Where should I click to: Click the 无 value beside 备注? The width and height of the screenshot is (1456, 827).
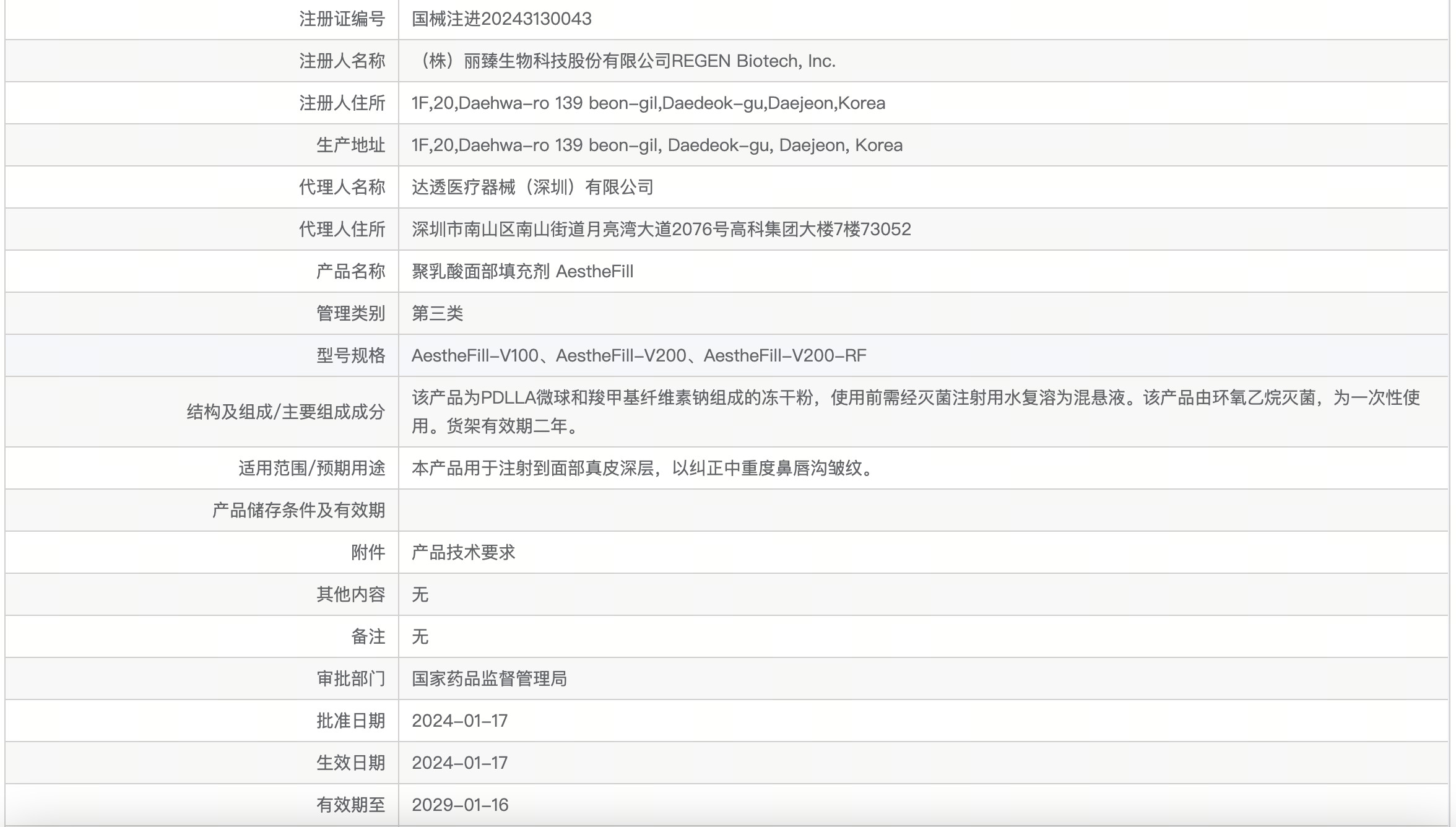coord(420,636)
